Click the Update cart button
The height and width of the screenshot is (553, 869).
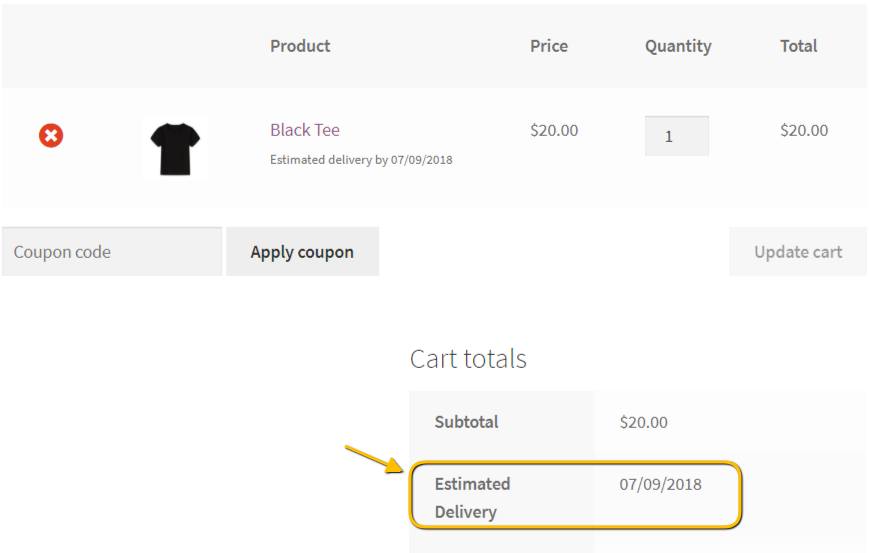798,252
